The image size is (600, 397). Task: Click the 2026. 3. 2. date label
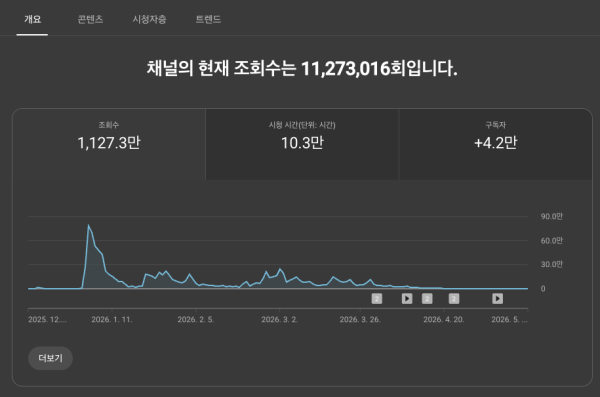click(279, 319)
